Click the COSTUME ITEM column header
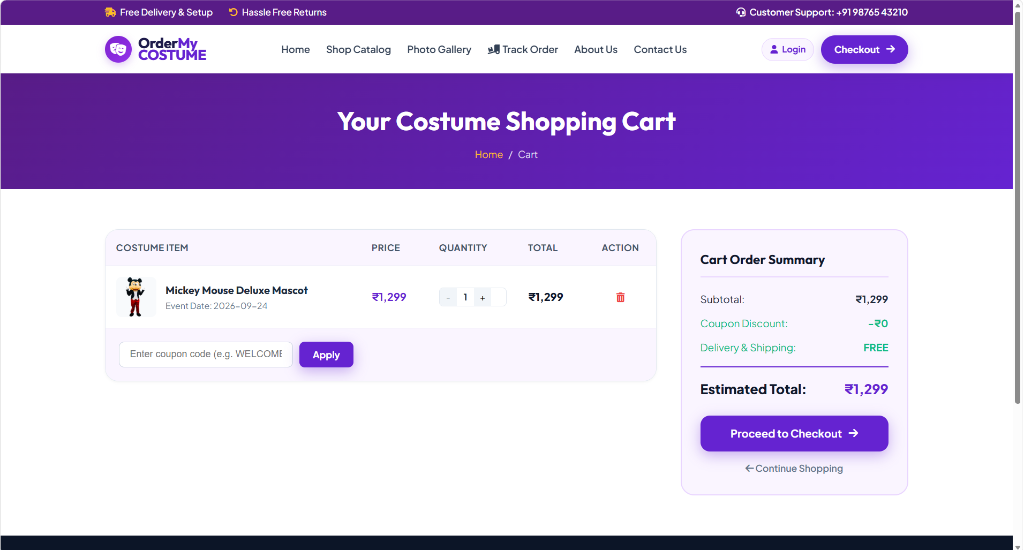 pos(152,248)
